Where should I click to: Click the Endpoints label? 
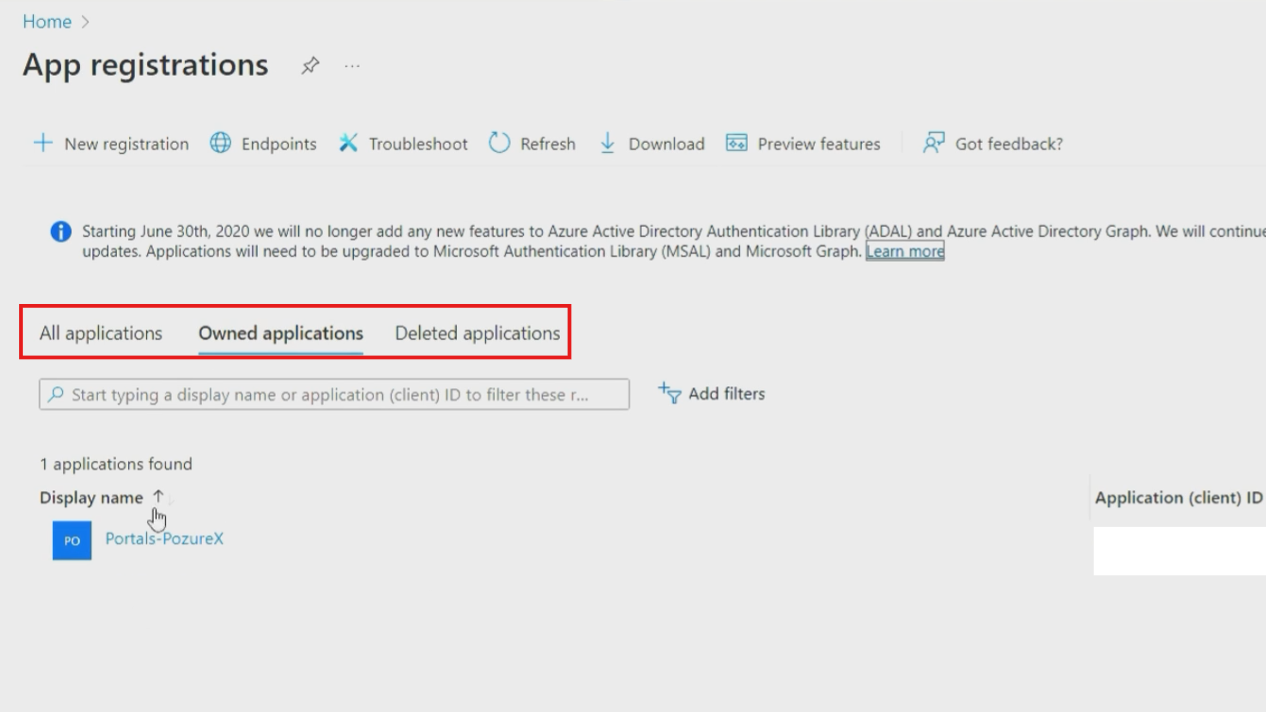pyautogui.click(x=279, y=144)
